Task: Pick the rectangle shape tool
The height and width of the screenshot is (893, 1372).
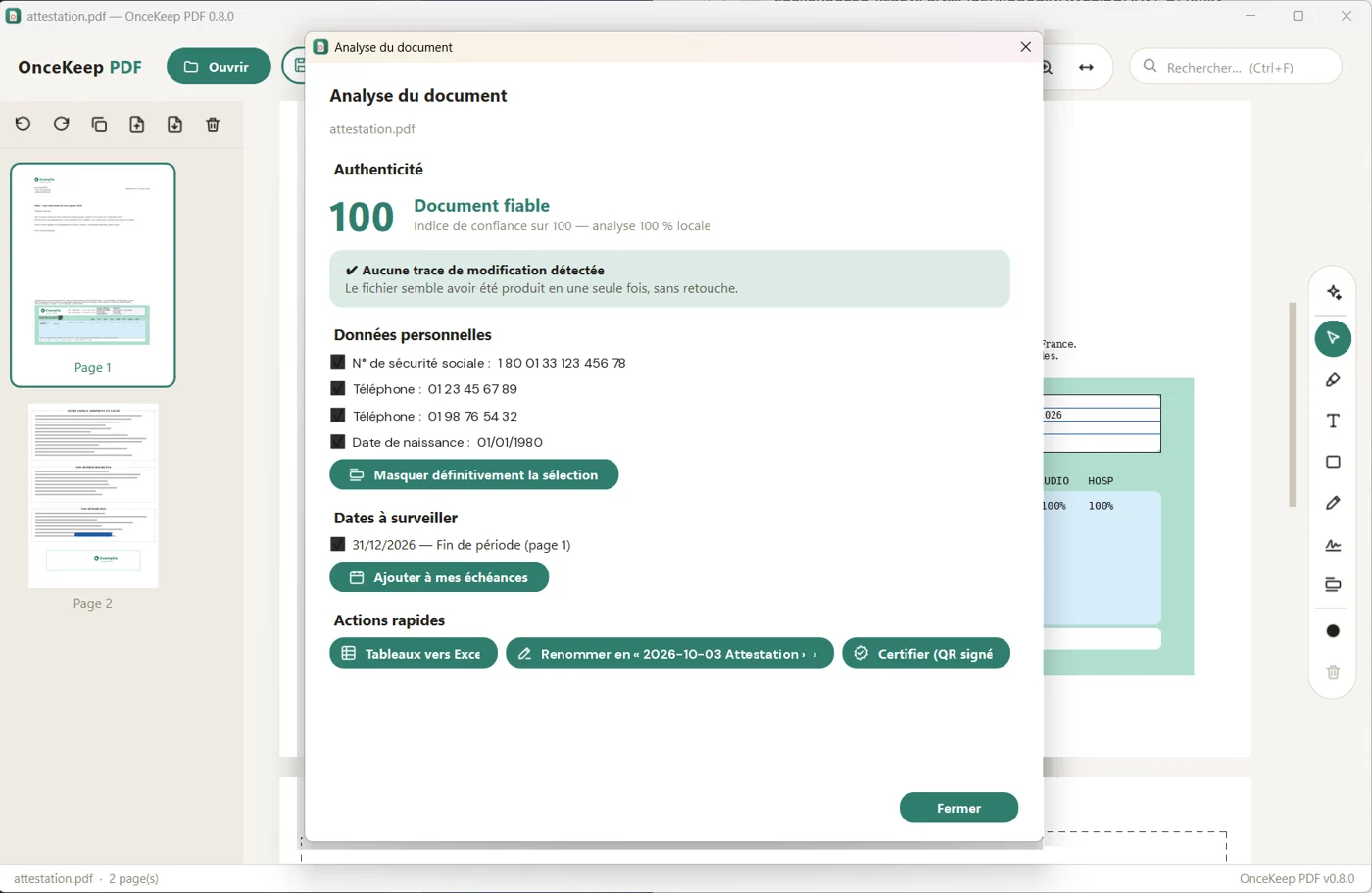Action: [1333, 462]
